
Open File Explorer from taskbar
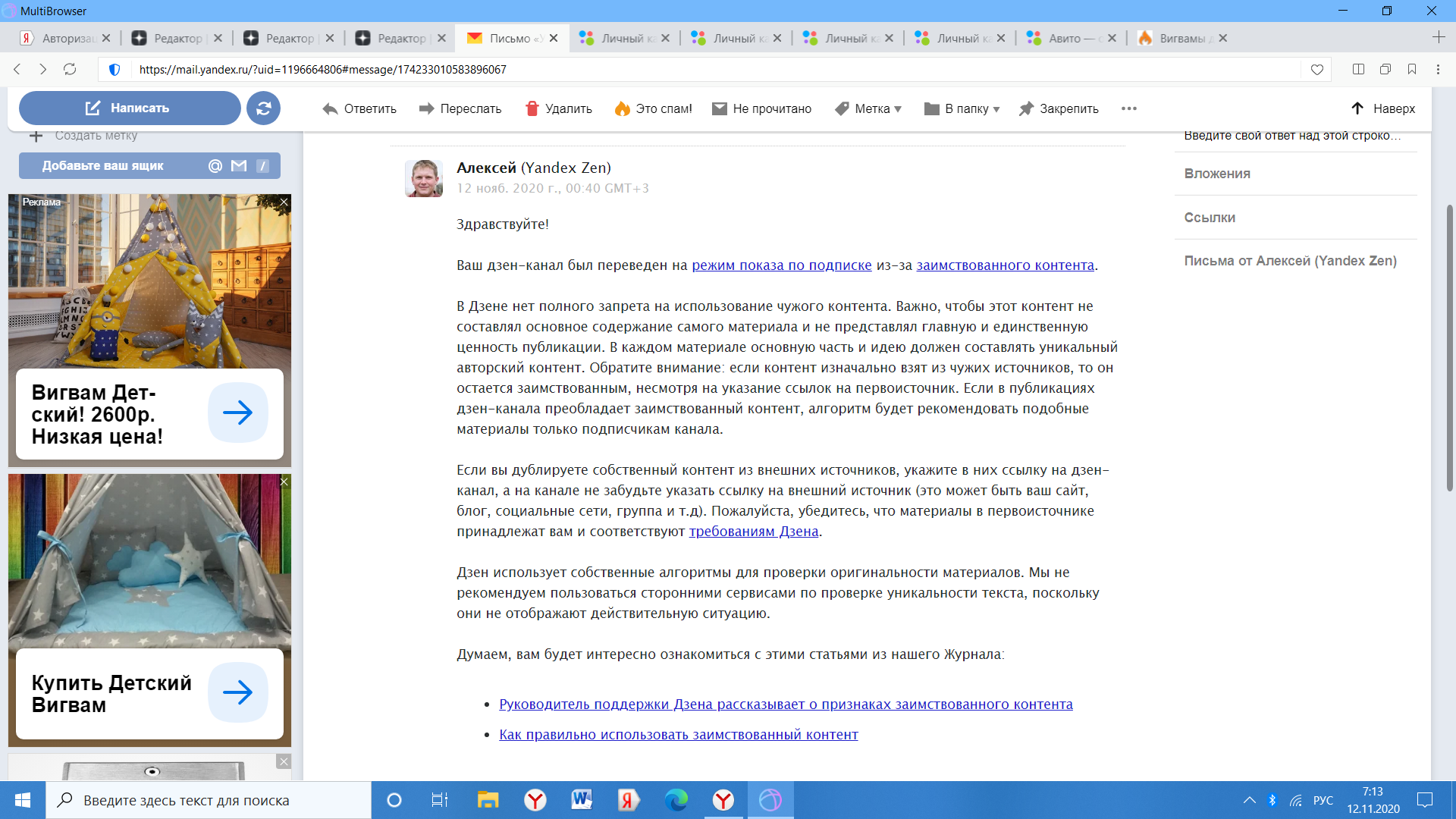(x=487, y=800)
